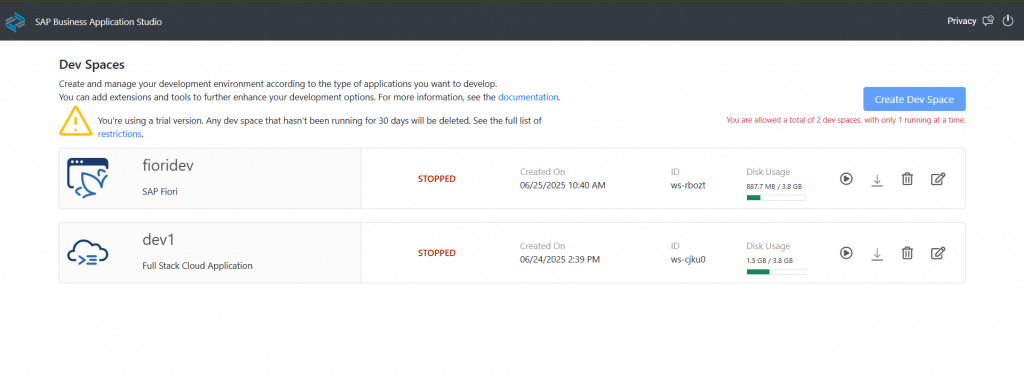
Task: Start the dev1 dev space
Action: pos(846,253)
